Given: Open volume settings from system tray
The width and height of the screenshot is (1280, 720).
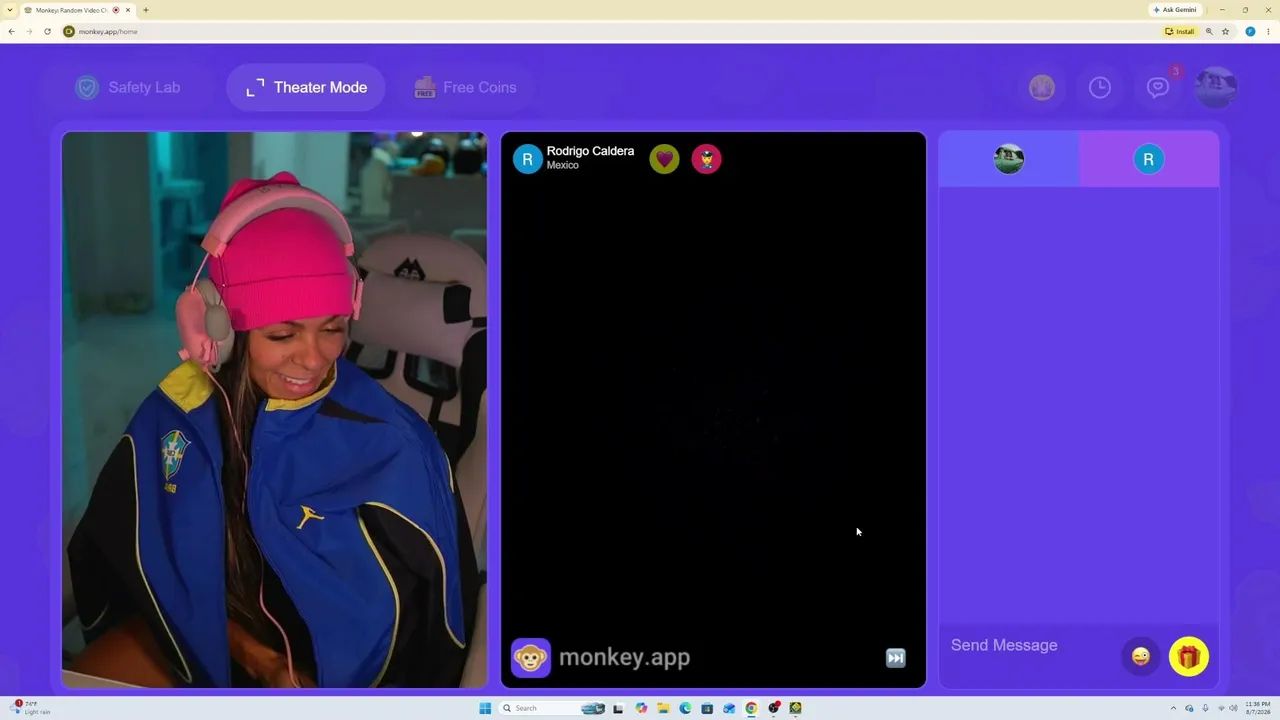Looking at the screenshot, I should click(1233, 708).
